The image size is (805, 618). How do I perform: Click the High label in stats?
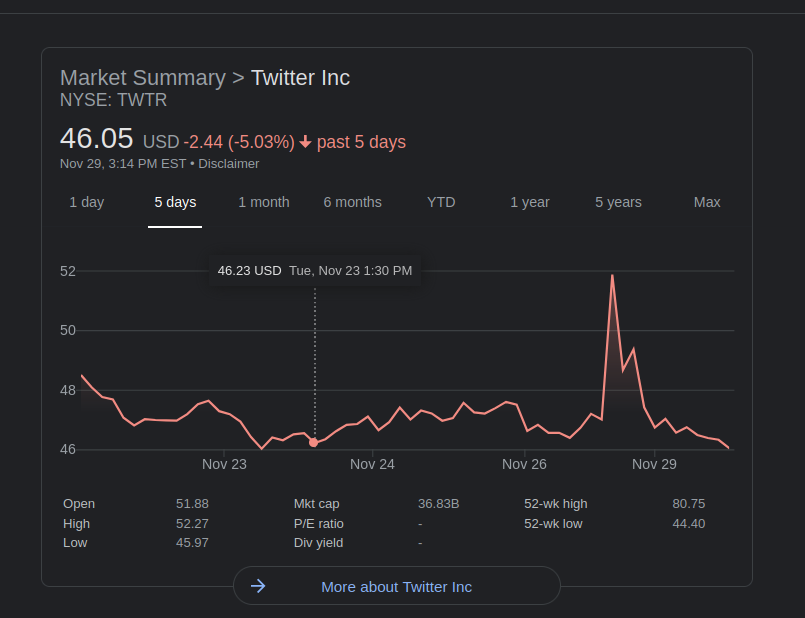click(76, 524)
